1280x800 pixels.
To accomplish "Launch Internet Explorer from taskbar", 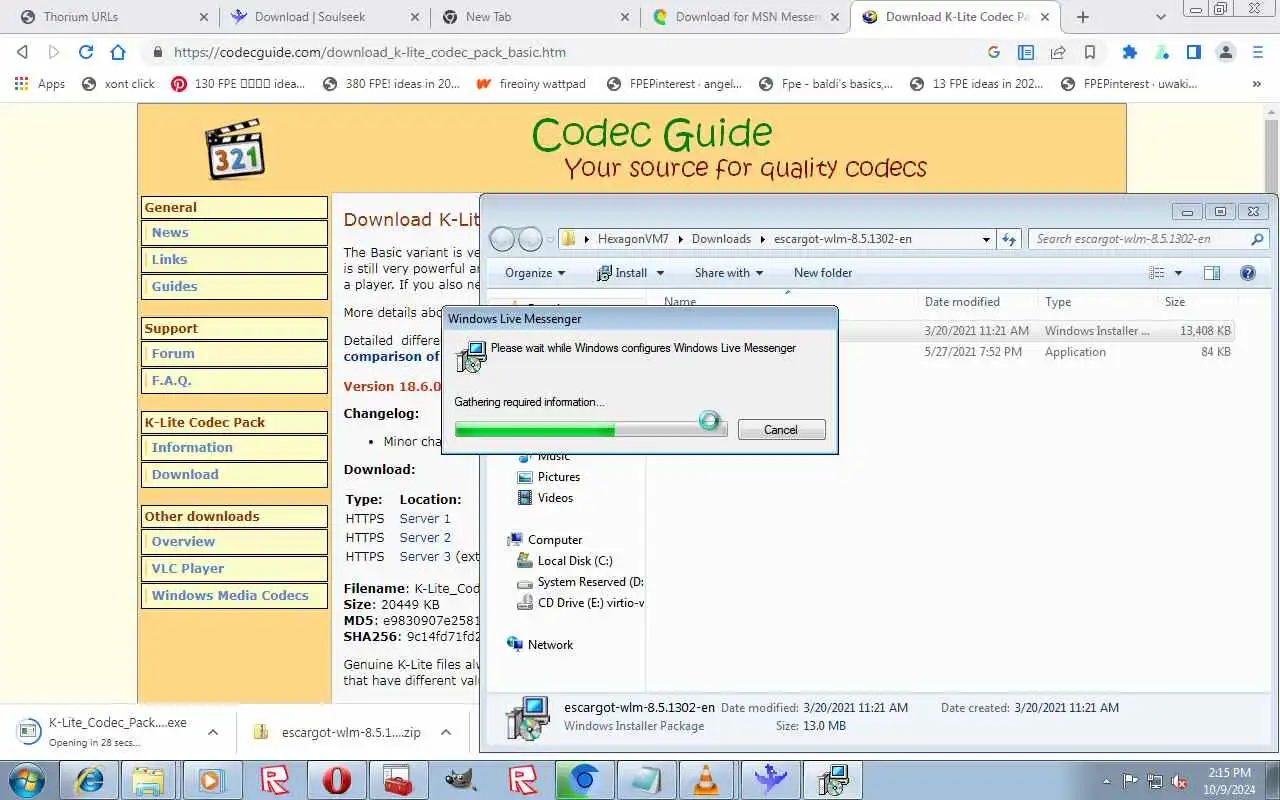I will point(89,780).
